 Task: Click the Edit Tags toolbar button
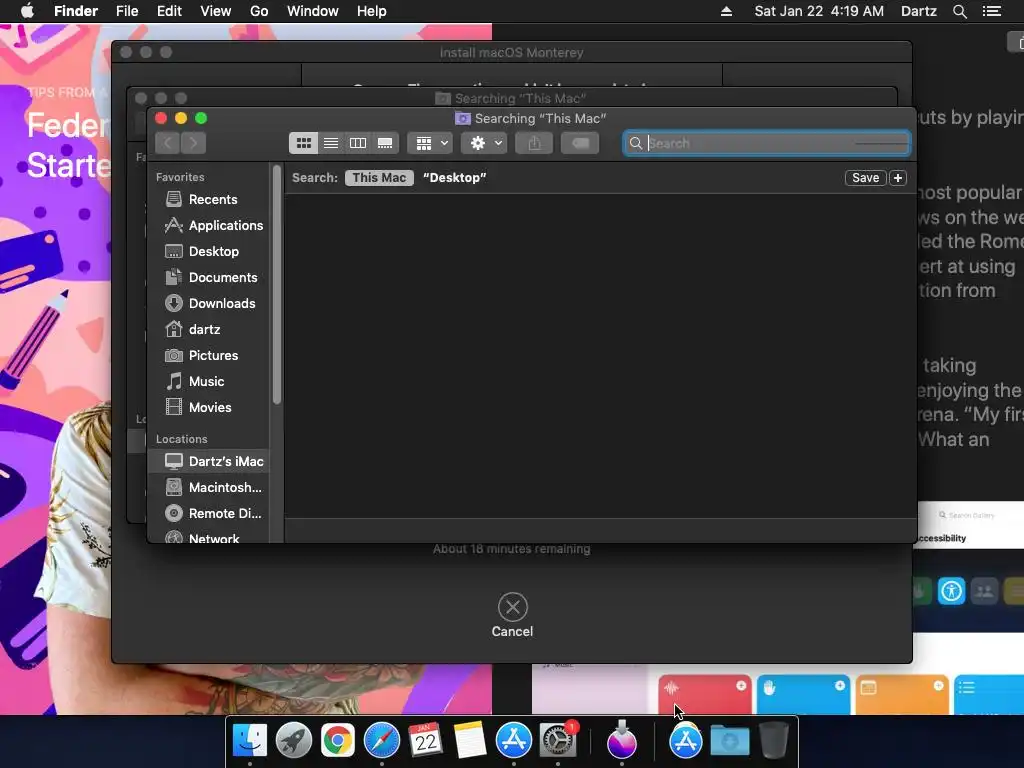point(580,143)
